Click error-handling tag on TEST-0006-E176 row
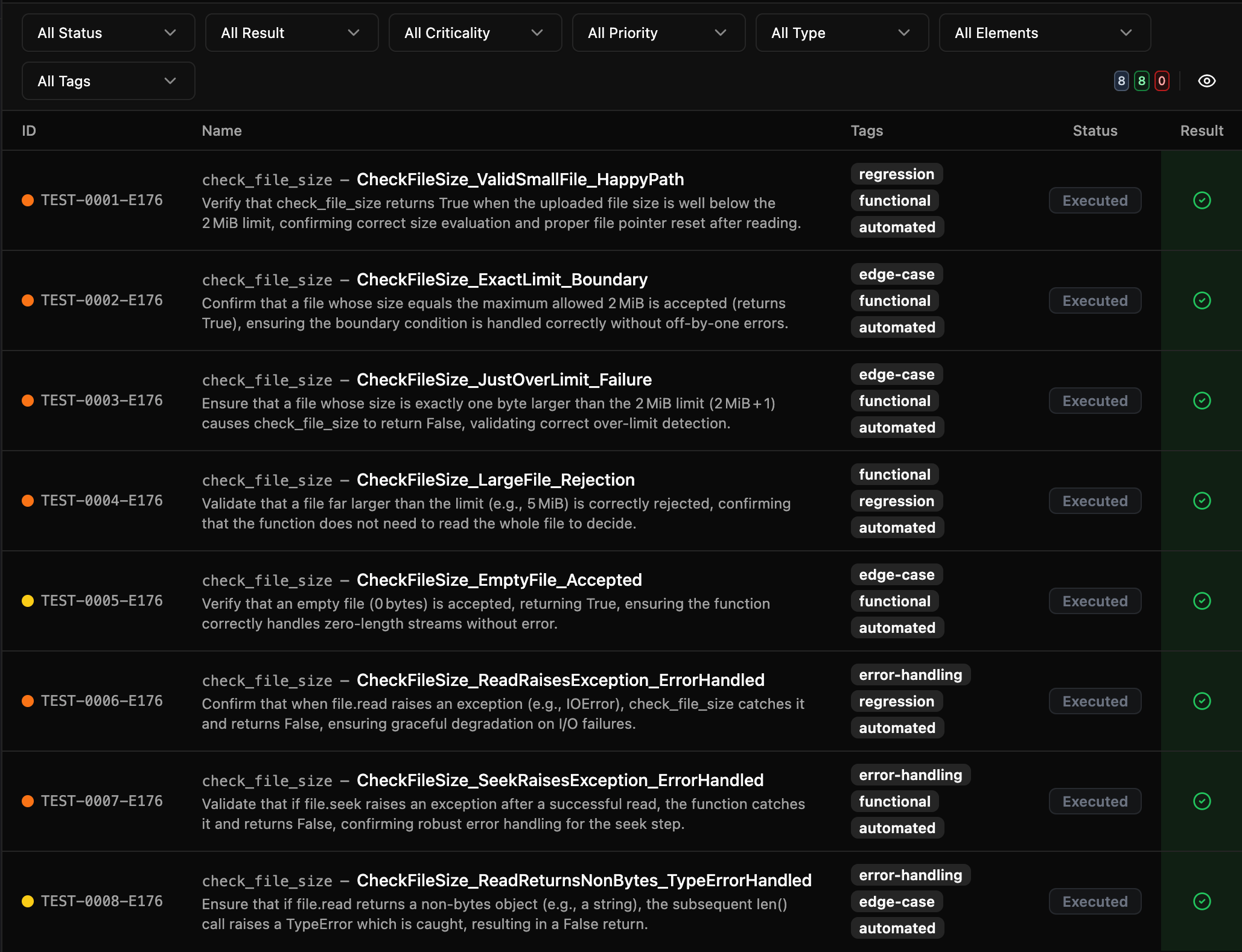1242x952 pixels. tap(910, 675)
